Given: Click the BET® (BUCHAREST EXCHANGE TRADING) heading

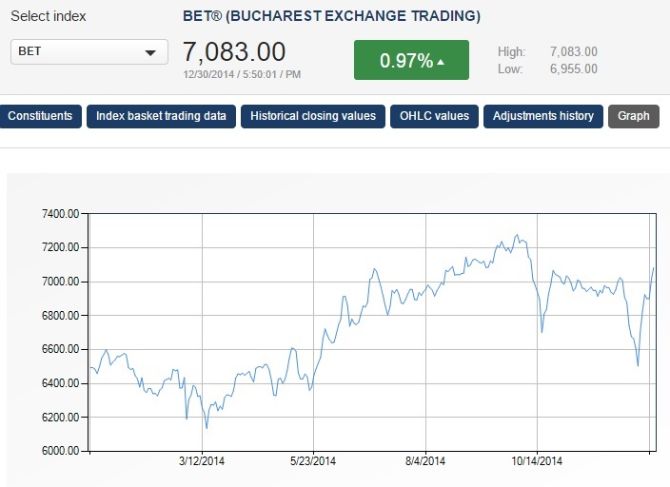Looking at the screenshot, I should (332, 16).
